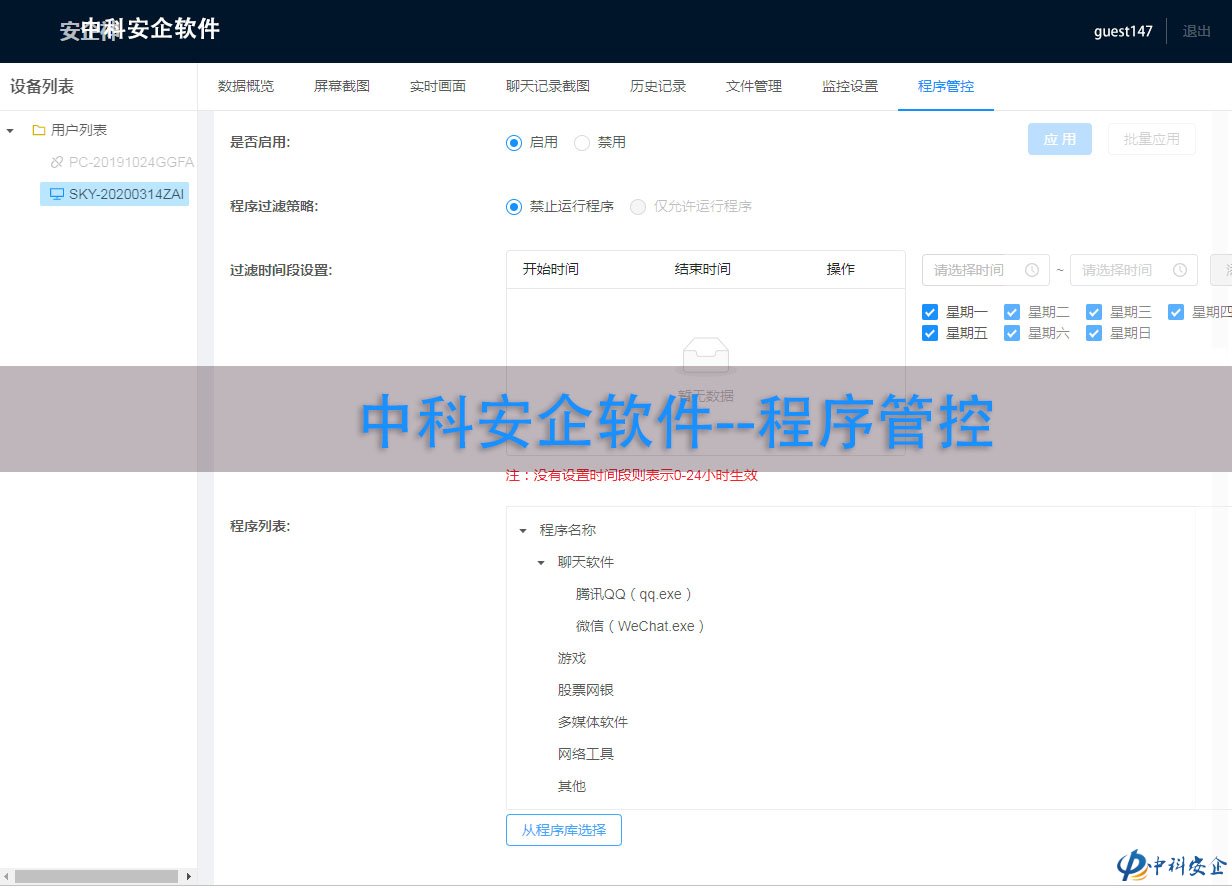Click 从程序库选择 button
The image size is (1232, 888).
tap(564, 830)
